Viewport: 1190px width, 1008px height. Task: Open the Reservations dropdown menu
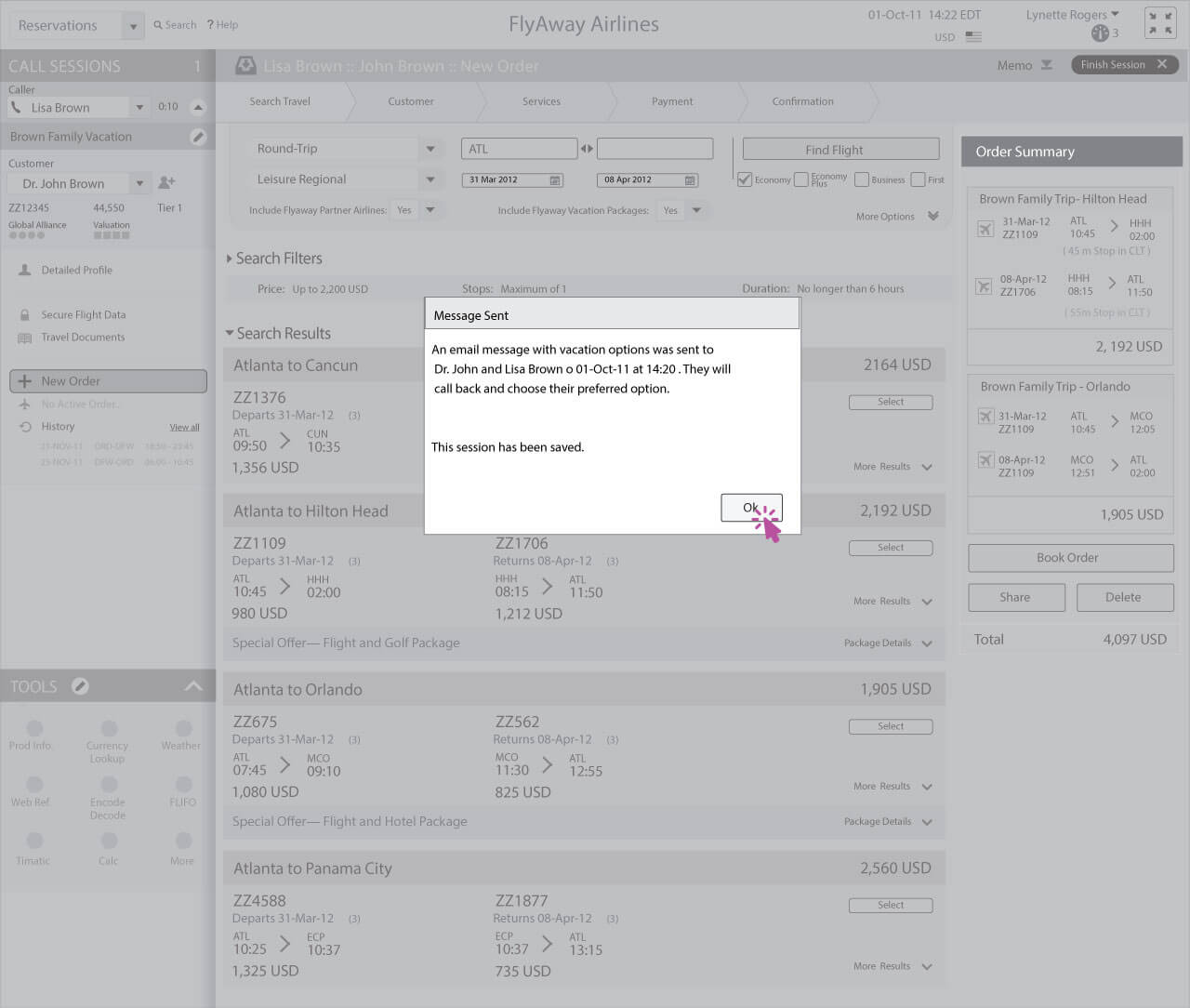click(133, 26)
